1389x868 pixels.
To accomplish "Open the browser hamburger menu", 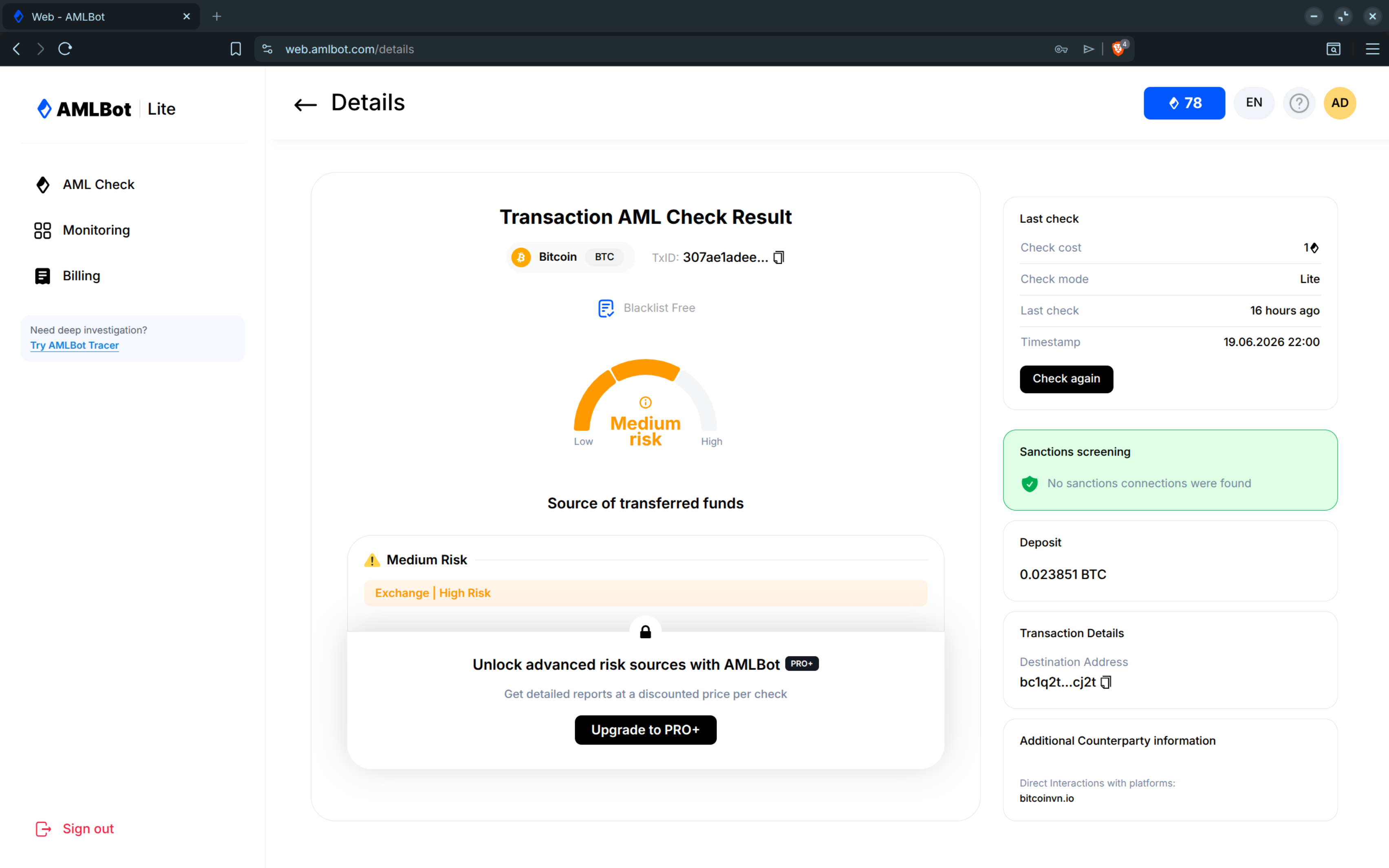I will click(1372, 49).
